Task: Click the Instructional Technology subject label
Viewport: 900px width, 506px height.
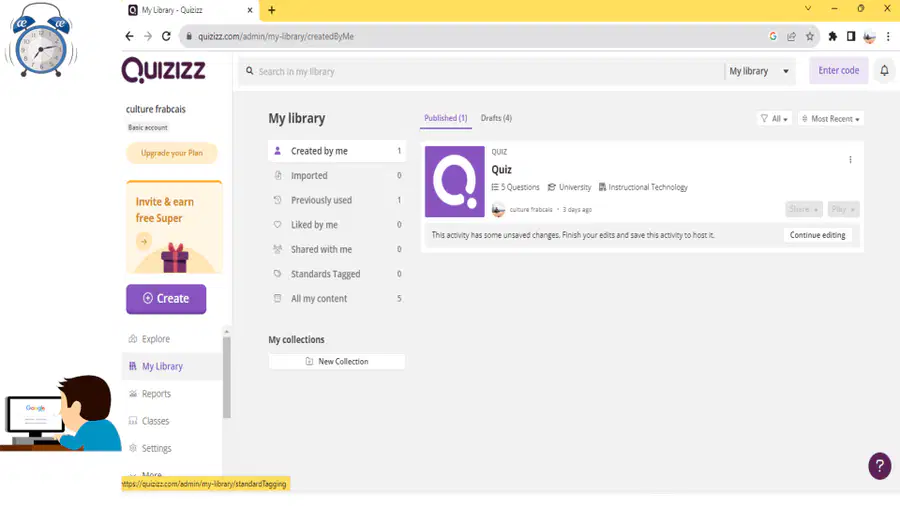Action: 643,187
